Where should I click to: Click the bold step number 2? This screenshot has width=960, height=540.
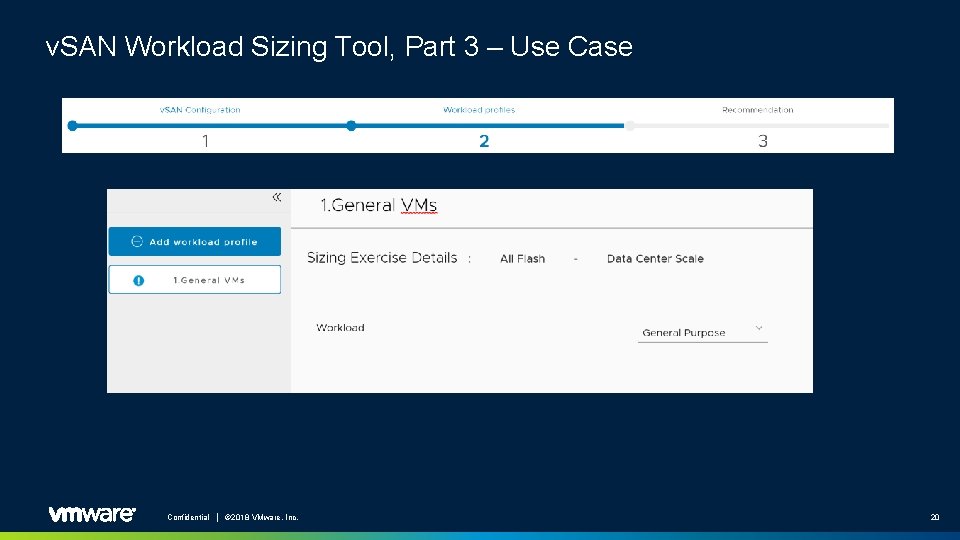coord(484,141)
